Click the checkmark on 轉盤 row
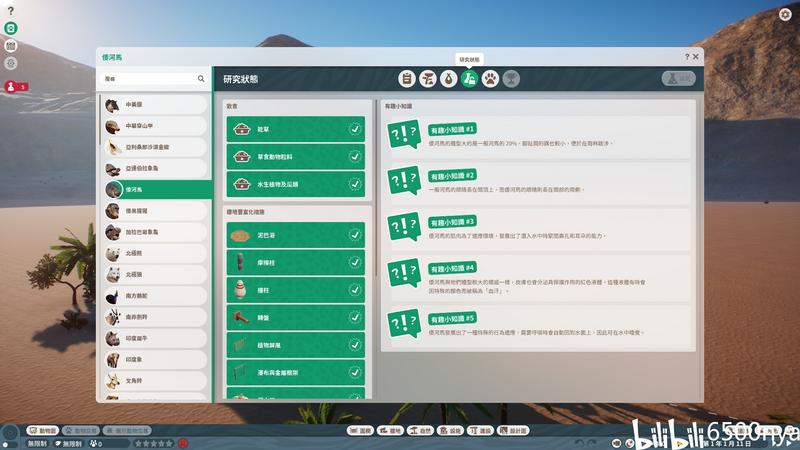The width and height of the screenshot is (800, 450). pyautogui.click(x=355, y=318)
